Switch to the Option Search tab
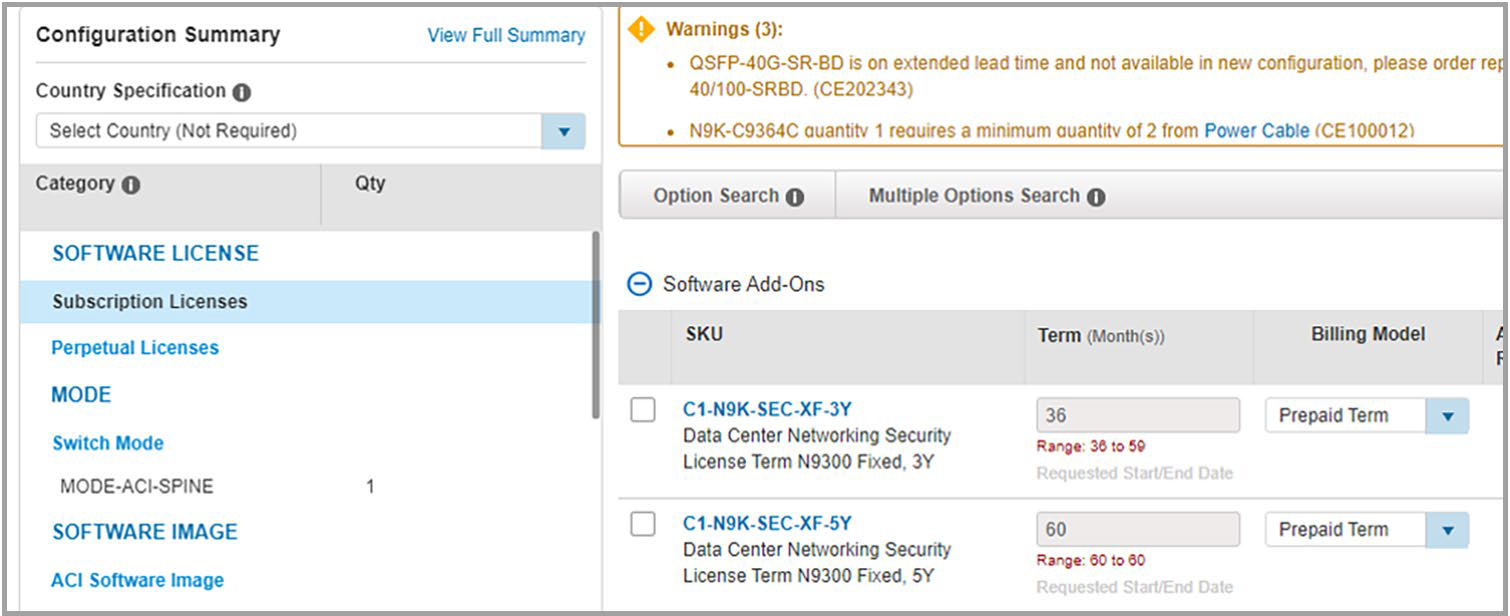 716,196
